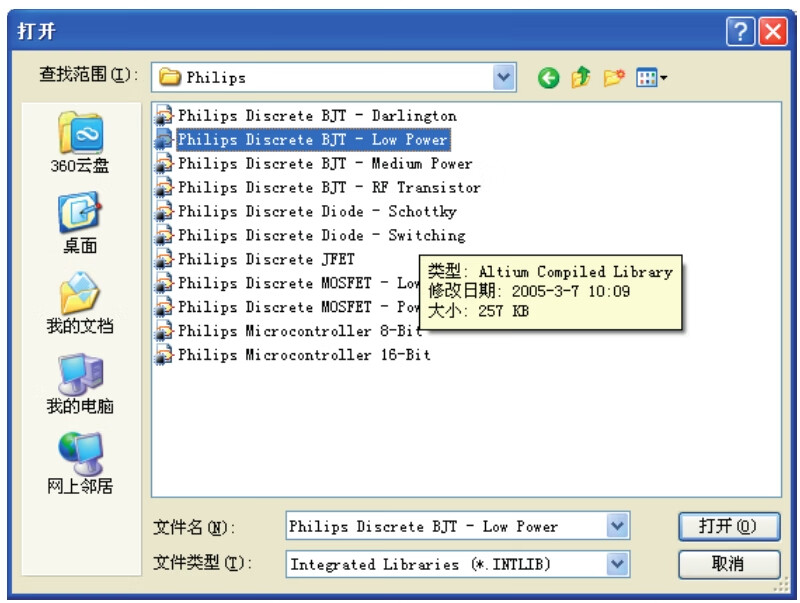Expand the 文件名 dropdown arrow
The width and height of the screenshot is (800, 603).
pos(617,526)
